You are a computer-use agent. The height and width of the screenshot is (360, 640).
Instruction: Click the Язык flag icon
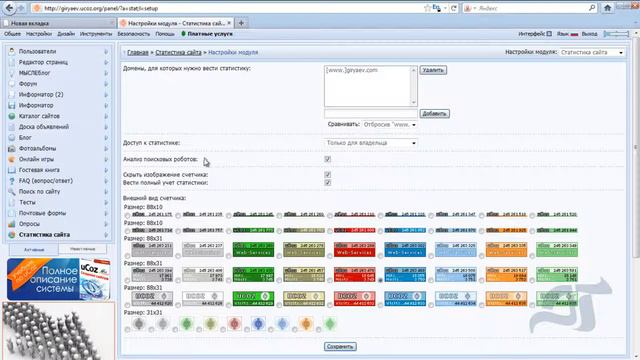[x=574, y=34]
